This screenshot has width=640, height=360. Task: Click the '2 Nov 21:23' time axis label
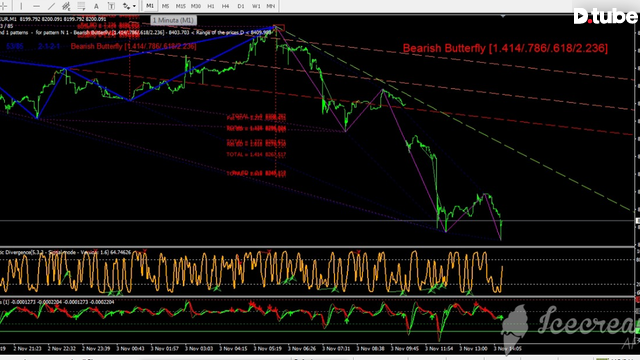(27, 349)
